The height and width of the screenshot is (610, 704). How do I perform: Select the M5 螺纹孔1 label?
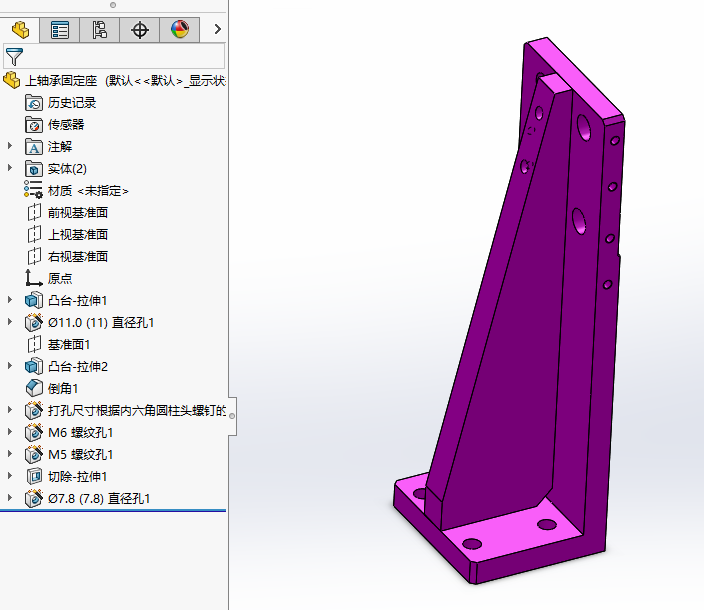[x=80, y=454]
